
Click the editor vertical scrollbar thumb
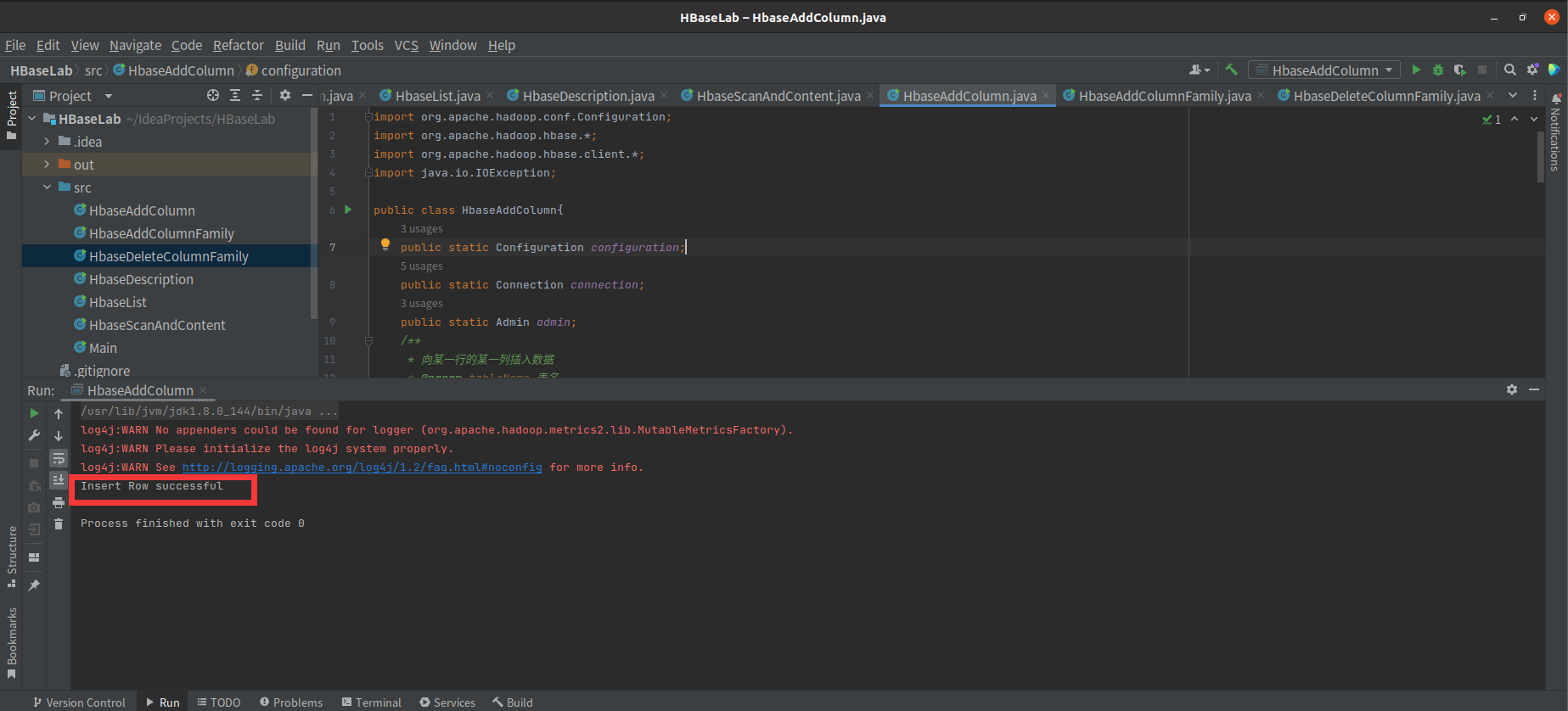pyautogui.click(x=1539, y=157)
